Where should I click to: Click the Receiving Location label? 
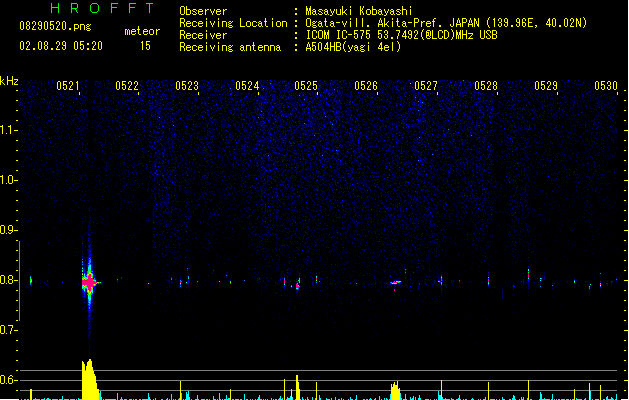click(x=233, y=23)
